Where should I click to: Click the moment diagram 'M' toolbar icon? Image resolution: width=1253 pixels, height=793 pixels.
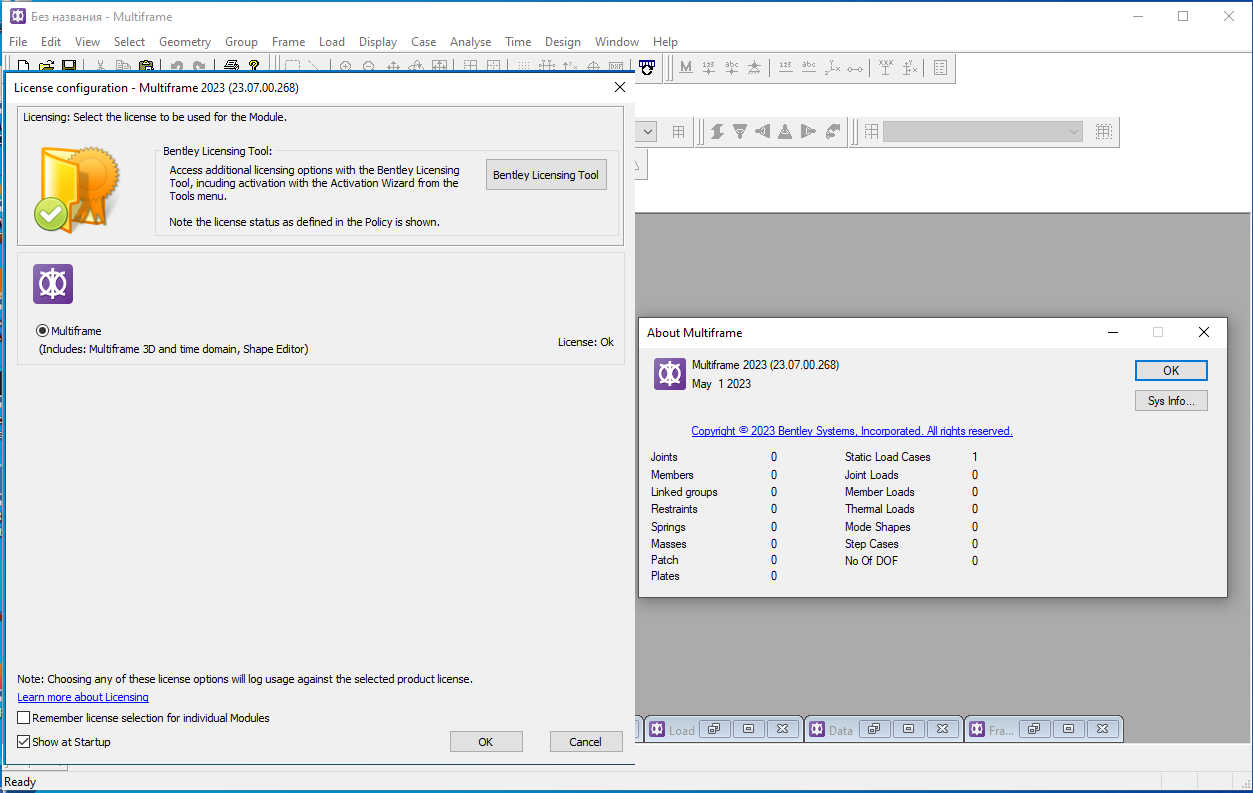coord(685,67)
